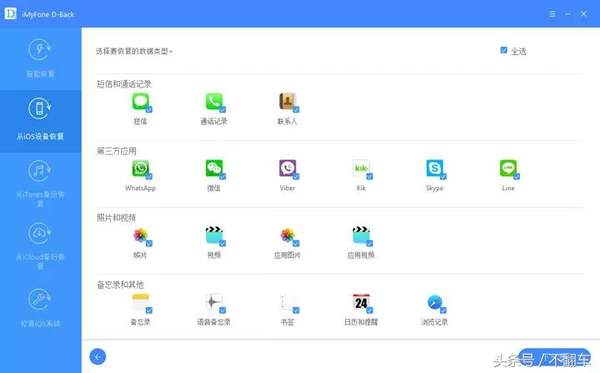Select the Line app icon
The height and width of the screenshot is (373, 600).
[x=508, y=168]
